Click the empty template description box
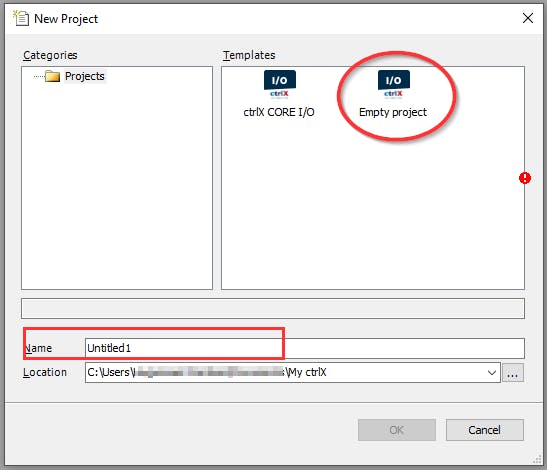 click(x=273, y=308)
